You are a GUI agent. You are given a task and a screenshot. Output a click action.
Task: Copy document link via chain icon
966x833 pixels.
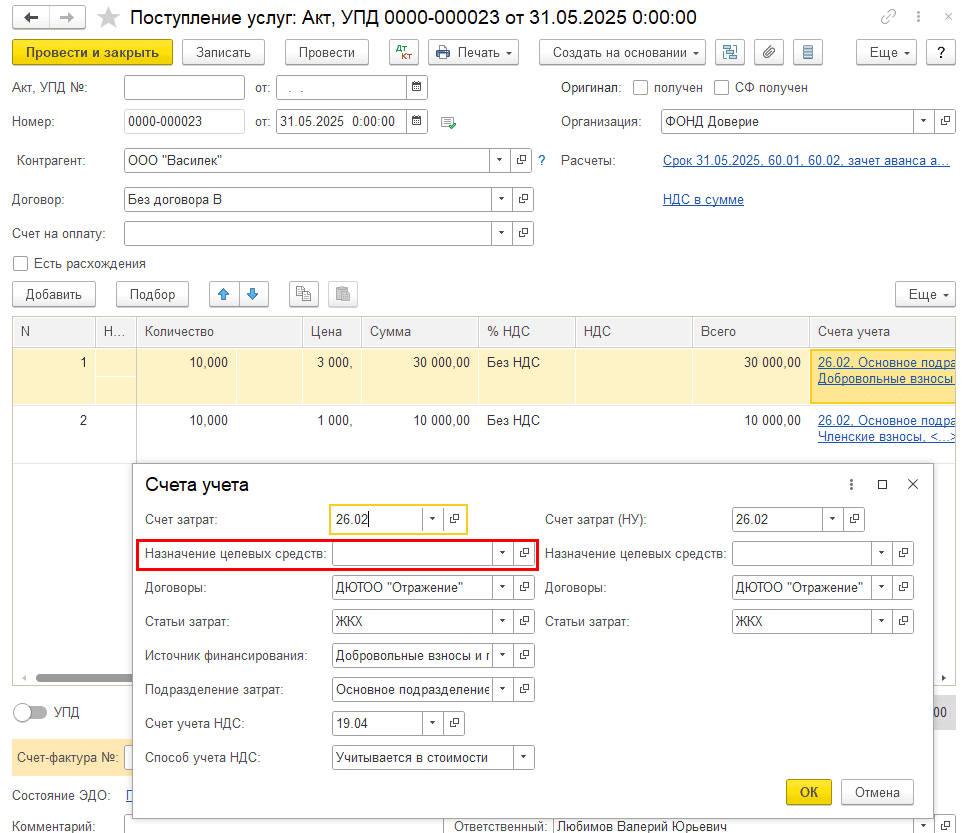pyautogui.click(x=888, y=18)
